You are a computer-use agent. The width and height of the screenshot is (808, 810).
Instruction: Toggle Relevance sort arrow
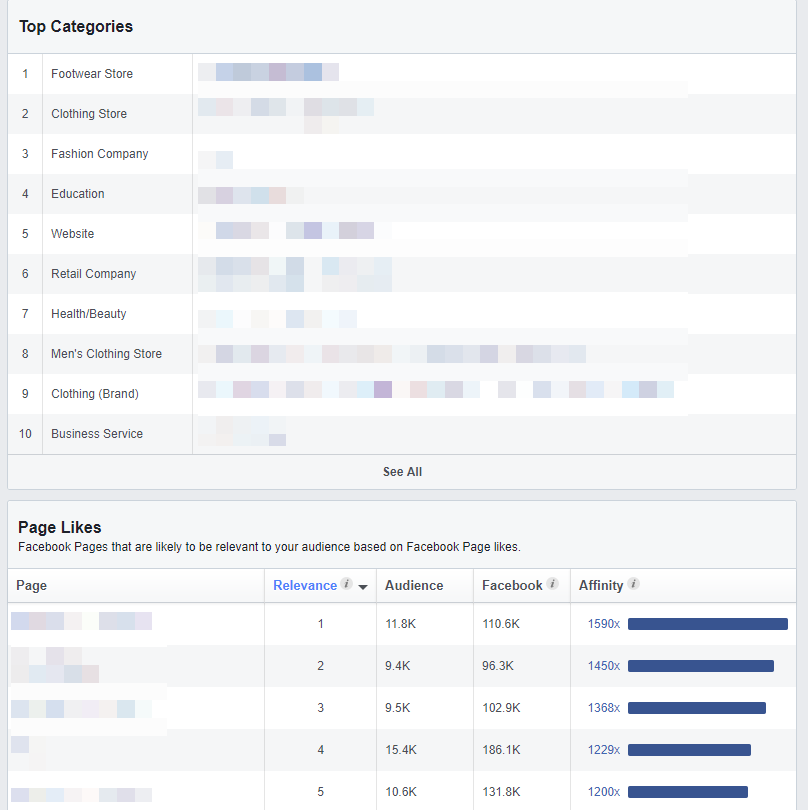click(x=362, y=587)
